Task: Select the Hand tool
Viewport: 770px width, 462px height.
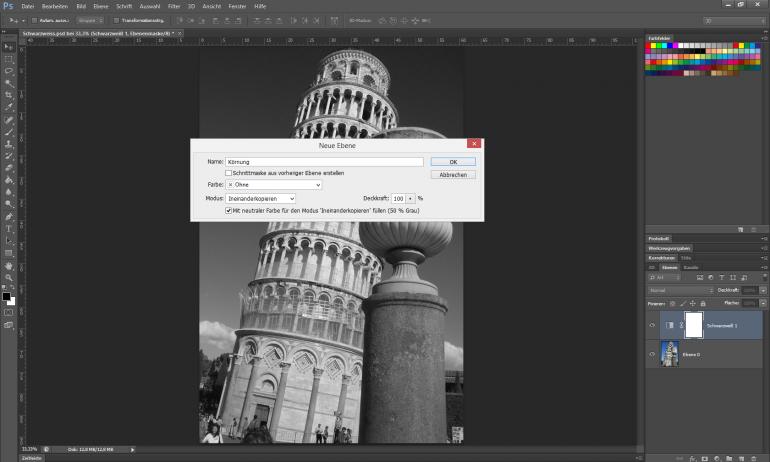Action: pyautogui.click(x=9, y=266)
